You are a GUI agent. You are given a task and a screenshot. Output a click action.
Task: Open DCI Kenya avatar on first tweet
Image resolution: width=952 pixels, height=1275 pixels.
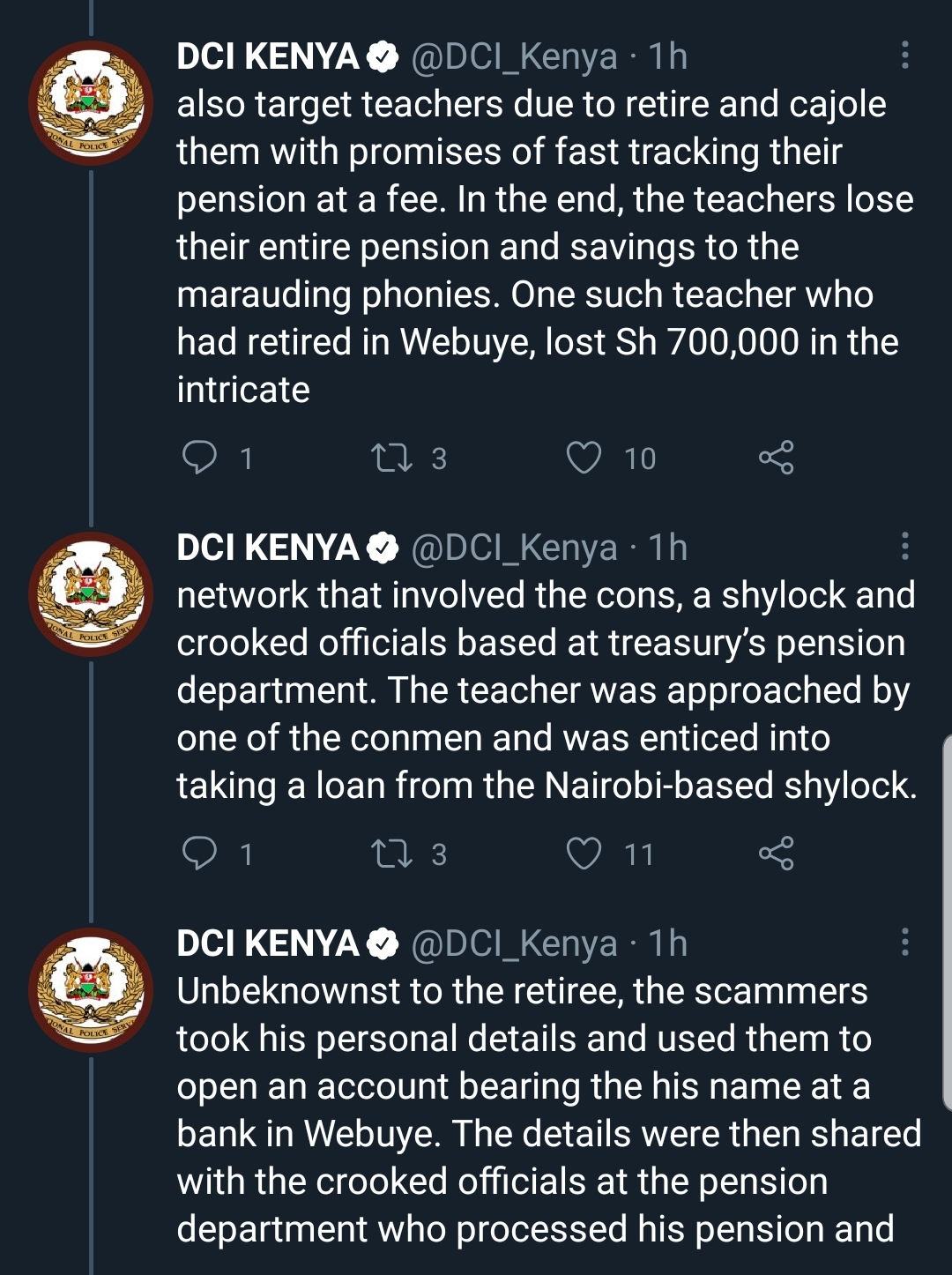click(91, 103)
